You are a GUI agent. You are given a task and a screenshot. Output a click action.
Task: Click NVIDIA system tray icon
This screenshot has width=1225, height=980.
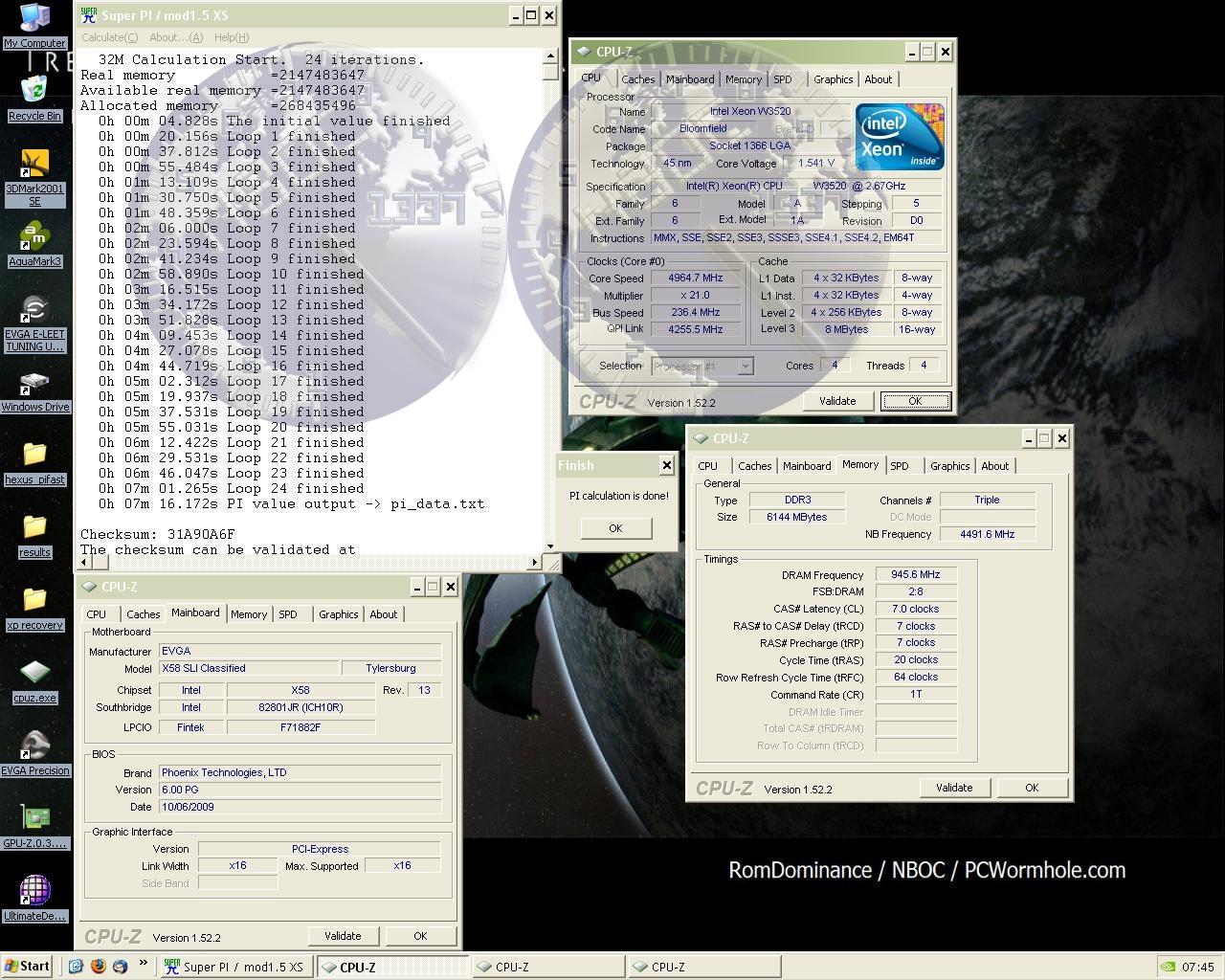coord(1169,968)
